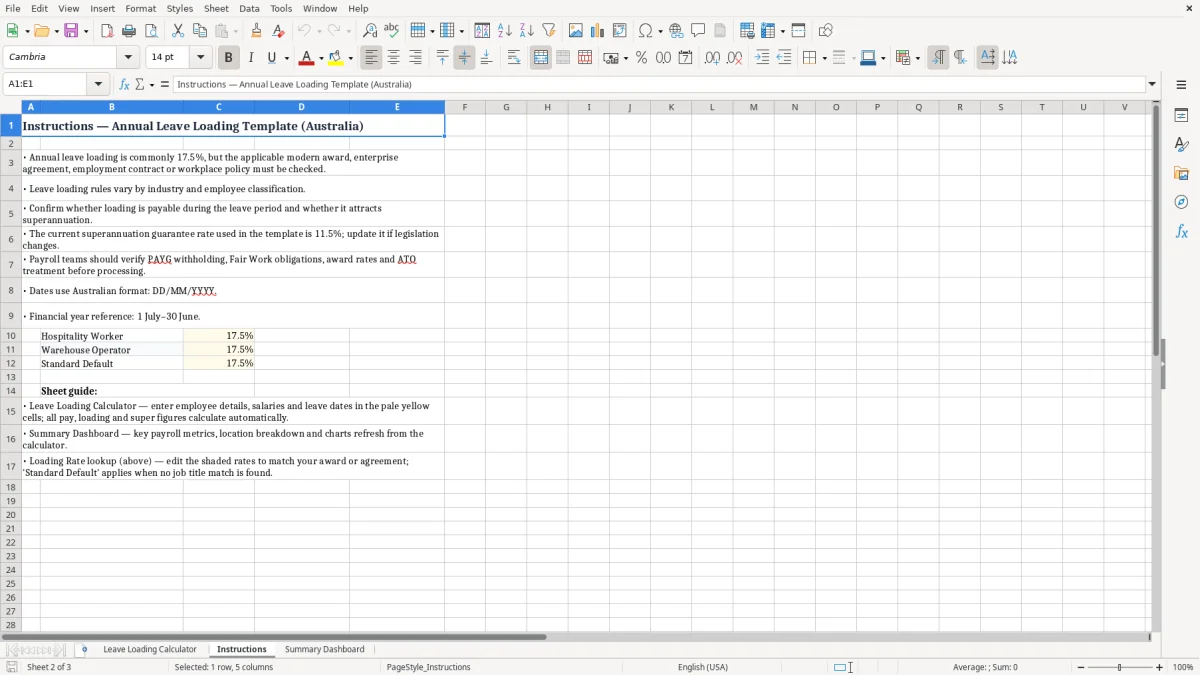Click the Insert Comment icon

coord(698,31)
